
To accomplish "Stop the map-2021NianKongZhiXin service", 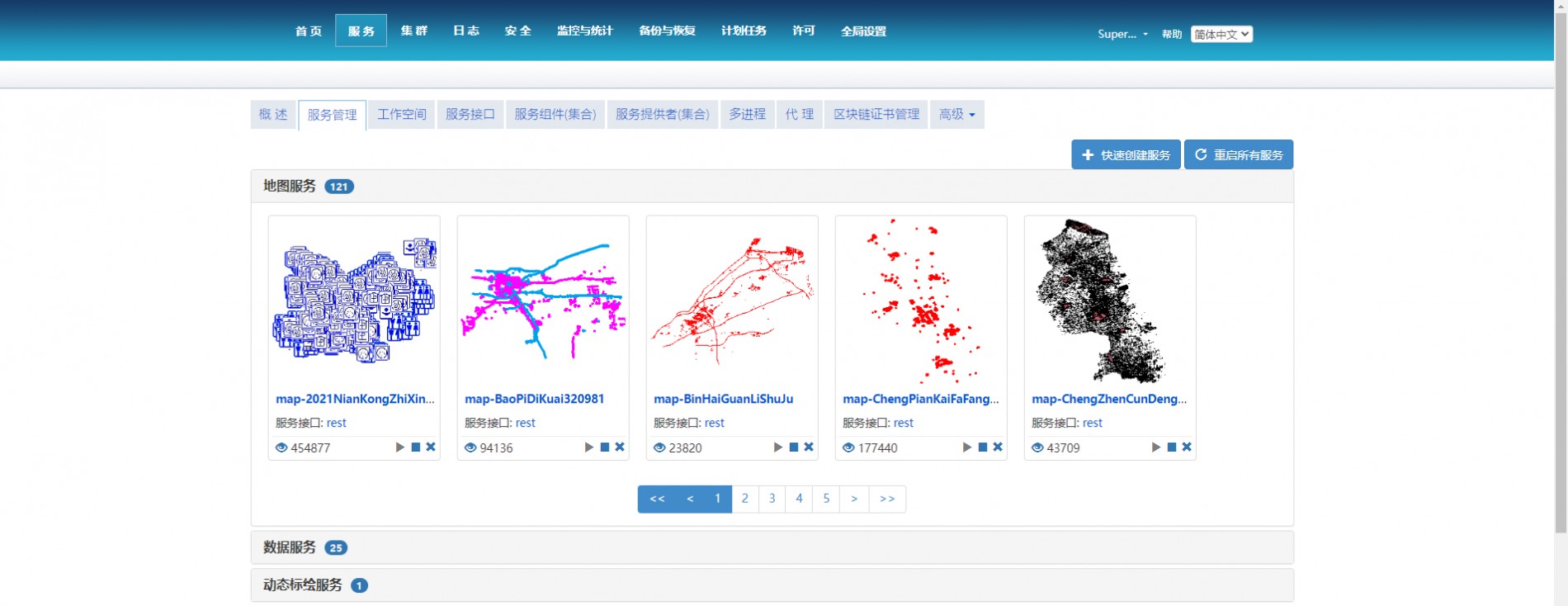I will 416,447.
